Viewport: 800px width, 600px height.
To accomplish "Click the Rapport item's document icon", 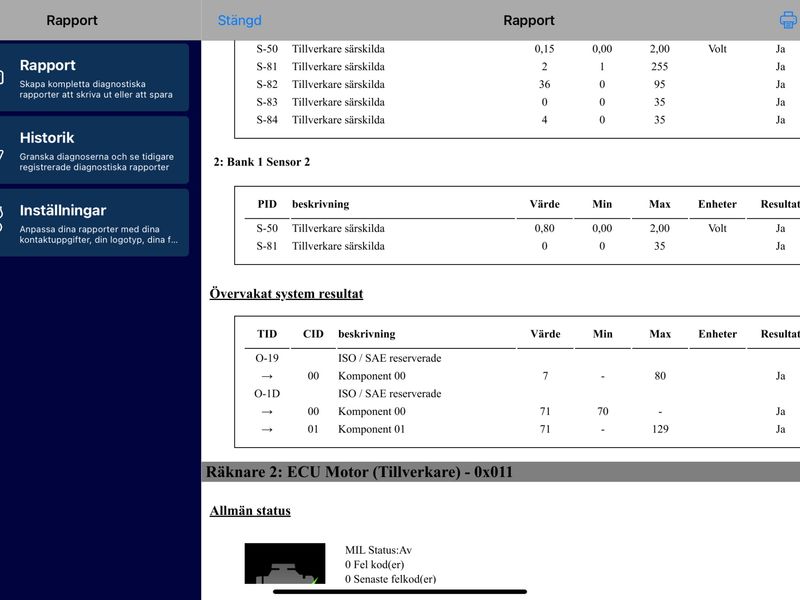I will 2,78.
